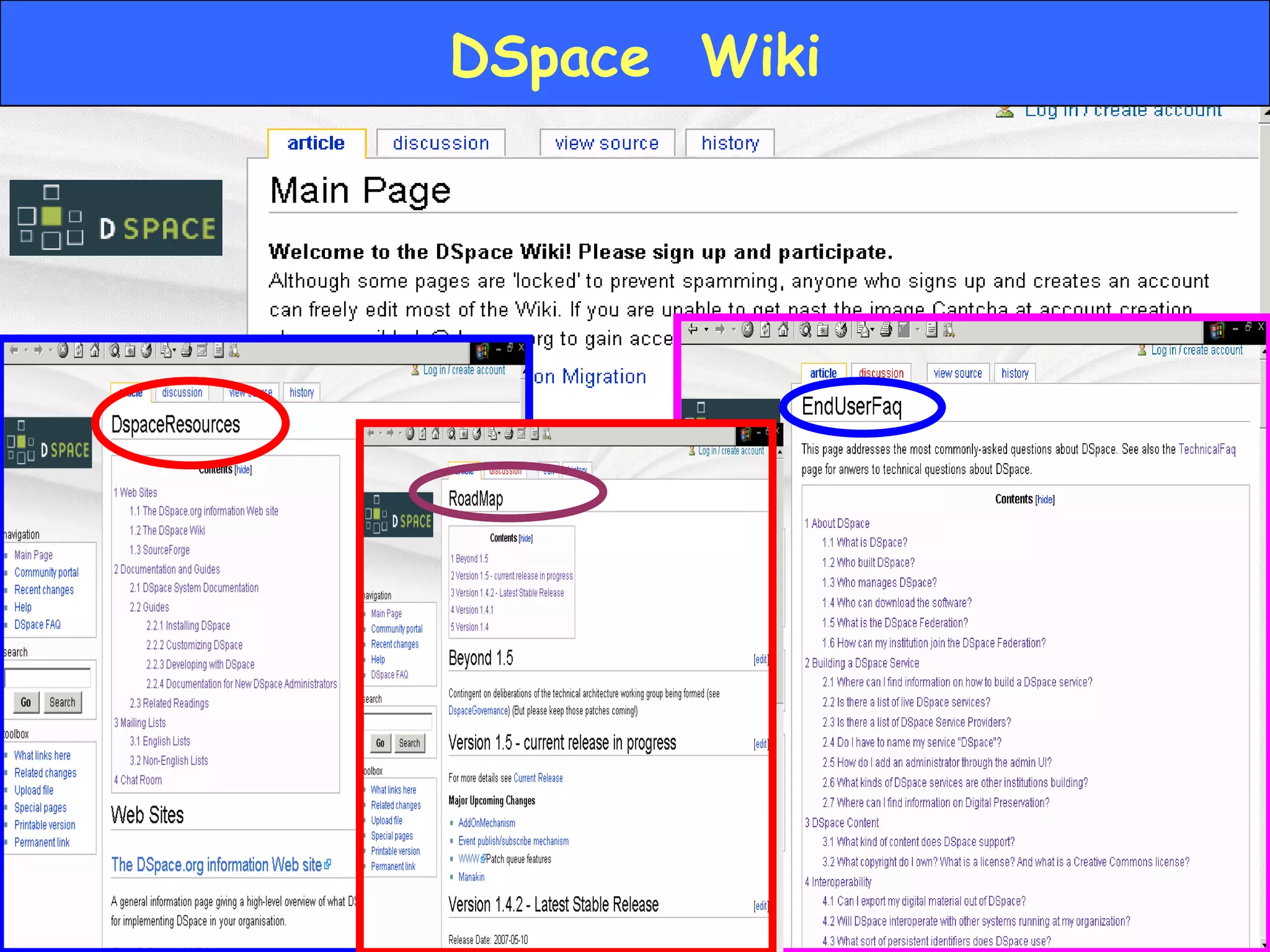Image resolution: width=1270 pixels, height=952 pixels.
Task: Hide Contents box on EndUserFaq page
Action: [x=1045, y=500]
